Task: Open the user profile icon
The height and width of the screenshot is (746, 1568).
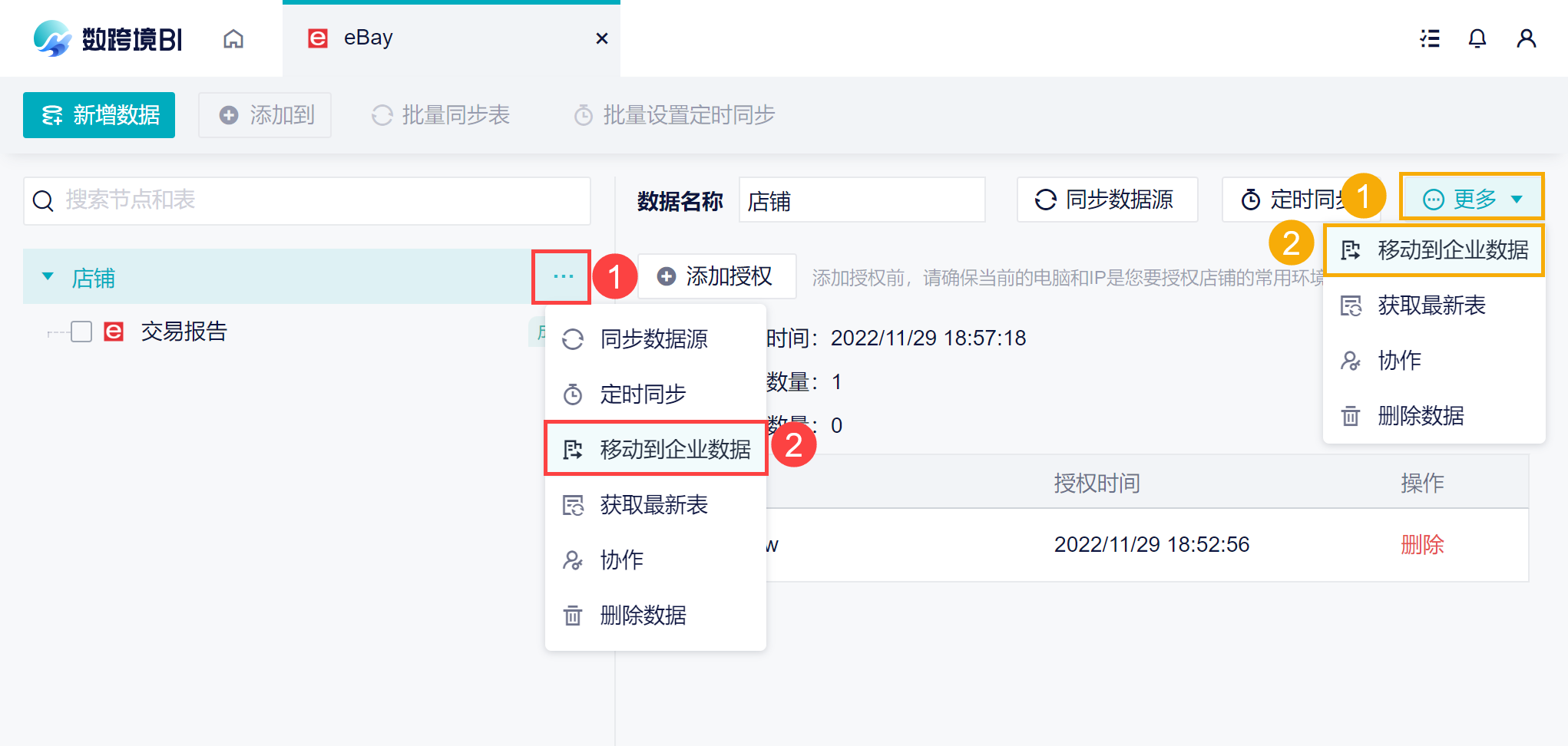Action: click(1526, 38)
